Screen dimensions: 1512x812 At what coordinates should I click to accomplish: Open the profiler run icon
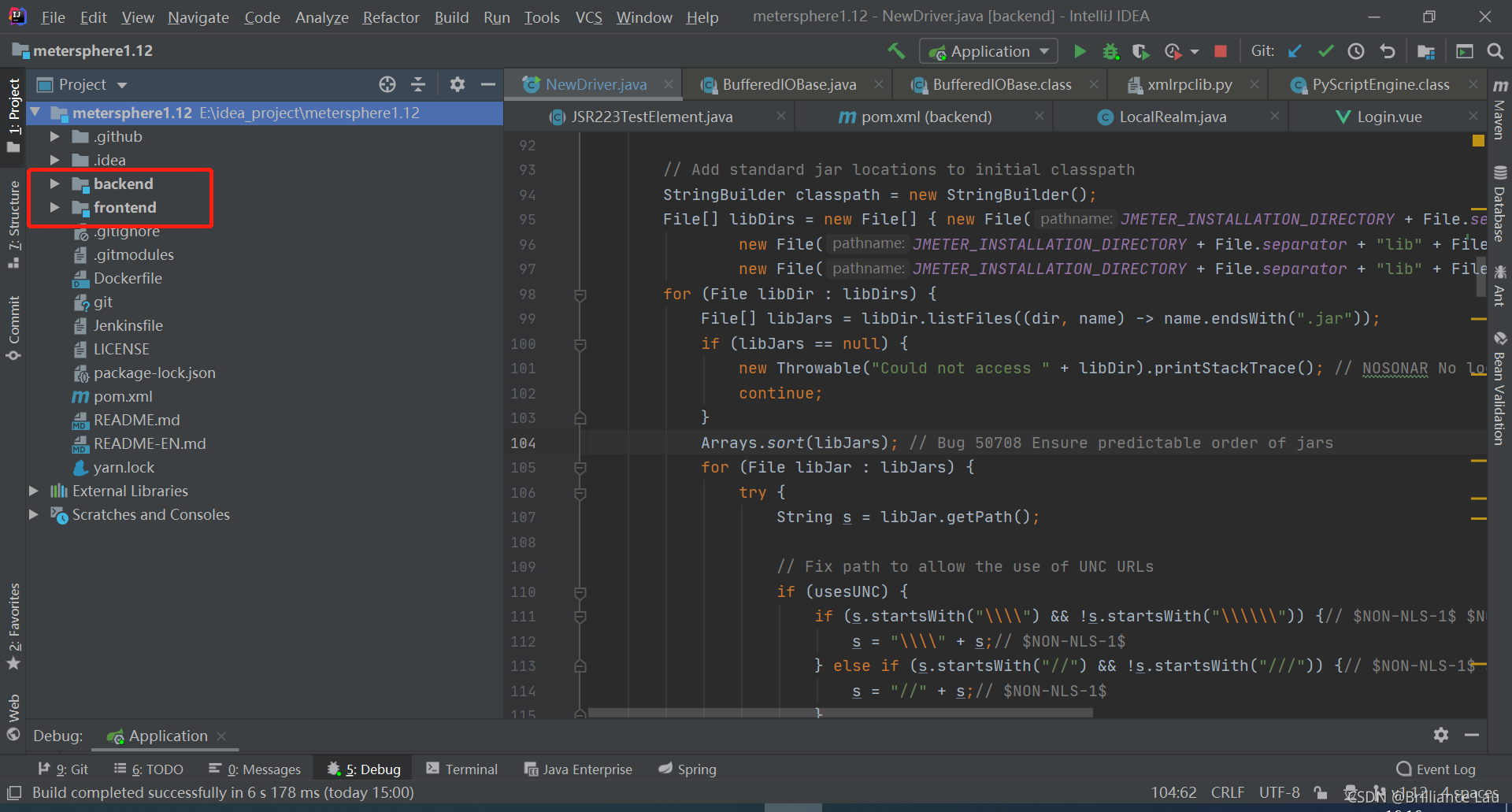tap(1172, 51)
